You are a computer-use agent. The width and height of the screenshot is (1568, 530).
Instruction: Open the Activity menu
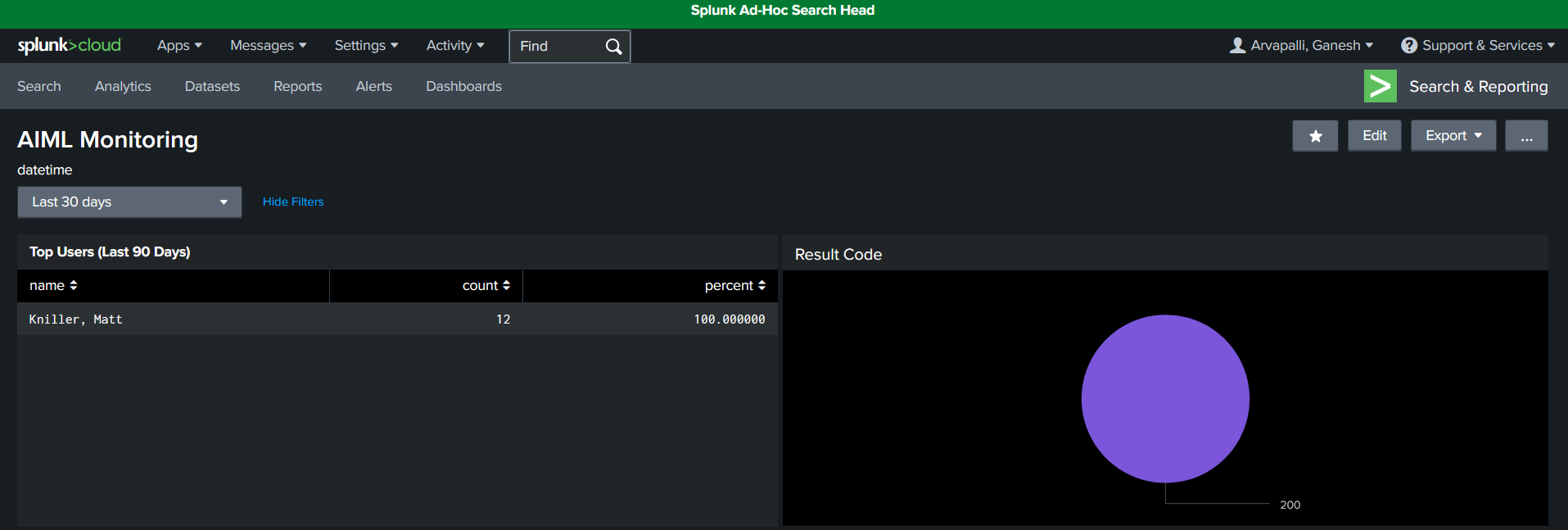[x=455, y=46]
